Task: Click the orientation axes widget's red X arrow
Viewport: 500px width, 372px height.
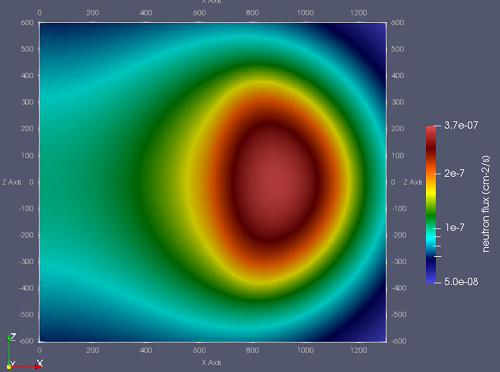Action: click(x=38, y=366)
